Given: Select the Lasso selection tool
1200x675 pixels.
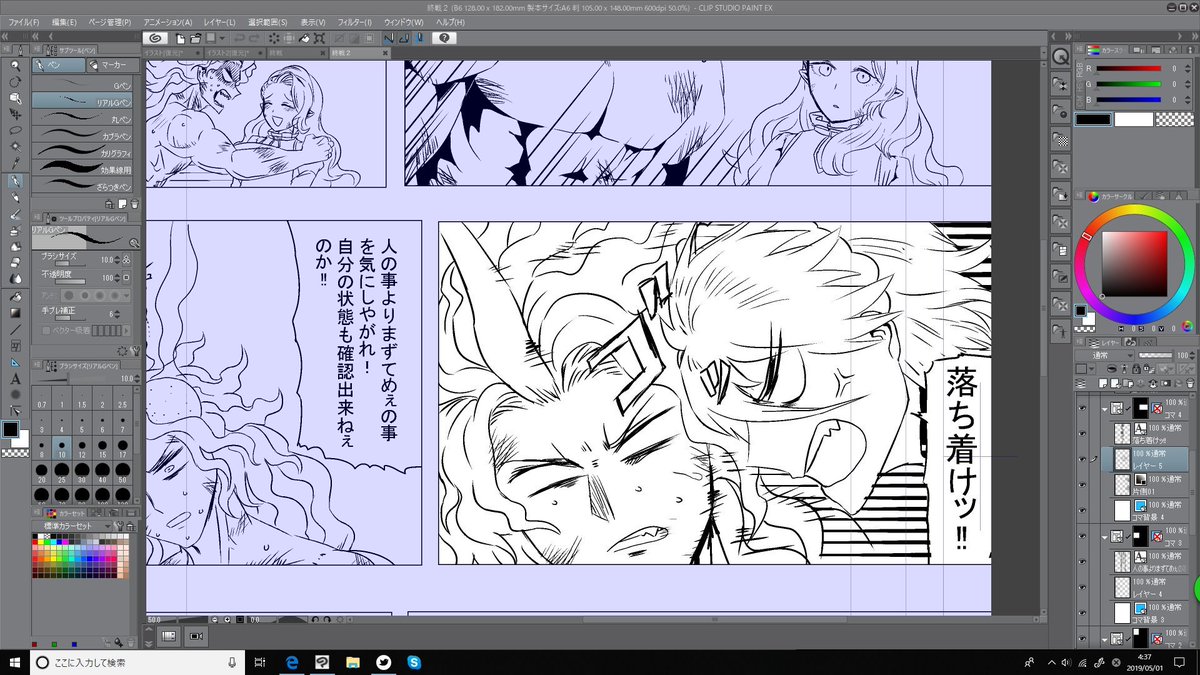Looking at the screenshot, I should [x=16, y=129].
